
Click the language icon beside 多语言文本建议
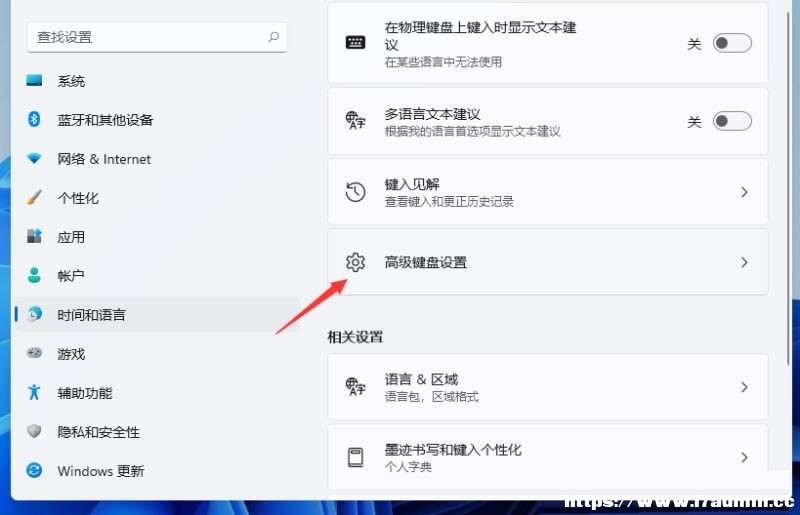tap(356, 120)
